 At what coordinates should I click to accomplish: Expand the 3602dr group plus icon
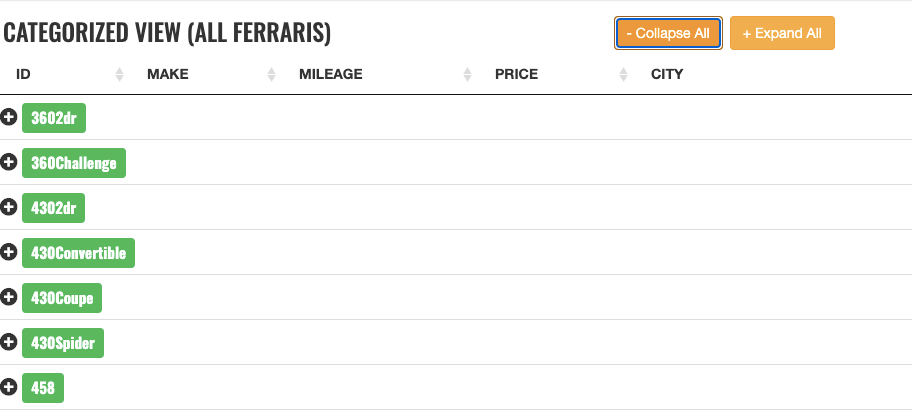[x=9, y=118]
